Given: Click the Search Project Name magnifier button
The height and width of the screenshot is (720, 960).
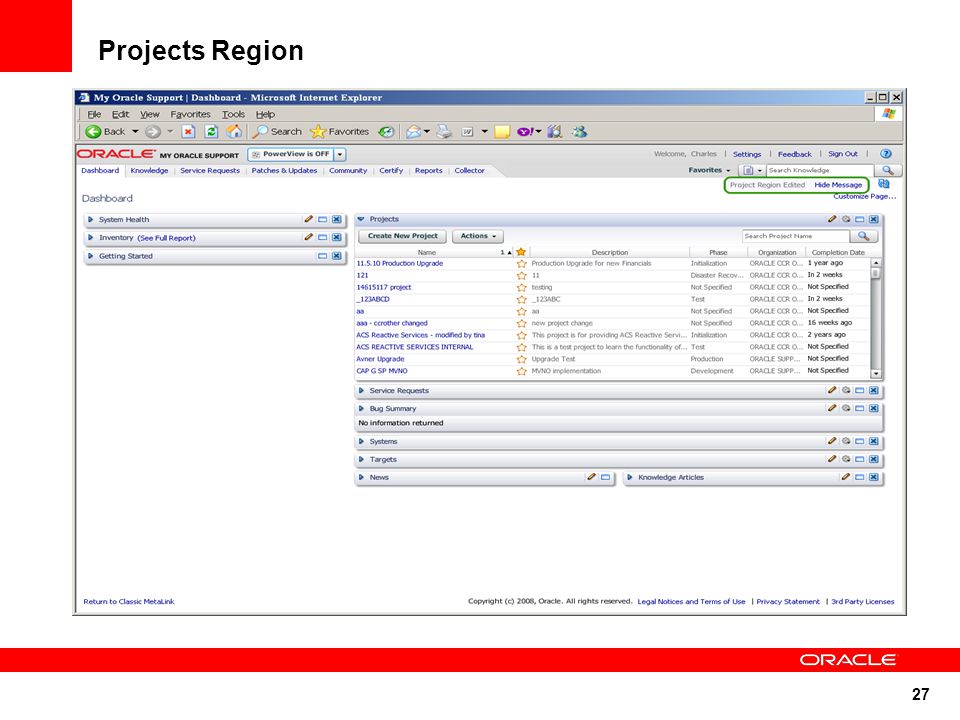Looking at the screenshot, I should [x=864, y=236].
